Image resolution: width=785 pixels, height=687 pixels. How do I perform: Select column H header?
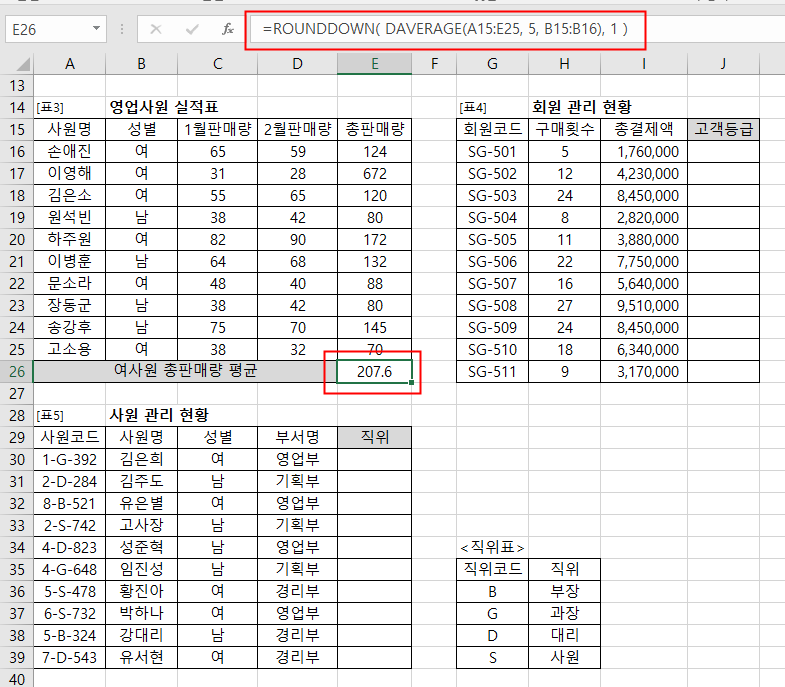click(565, 64)
